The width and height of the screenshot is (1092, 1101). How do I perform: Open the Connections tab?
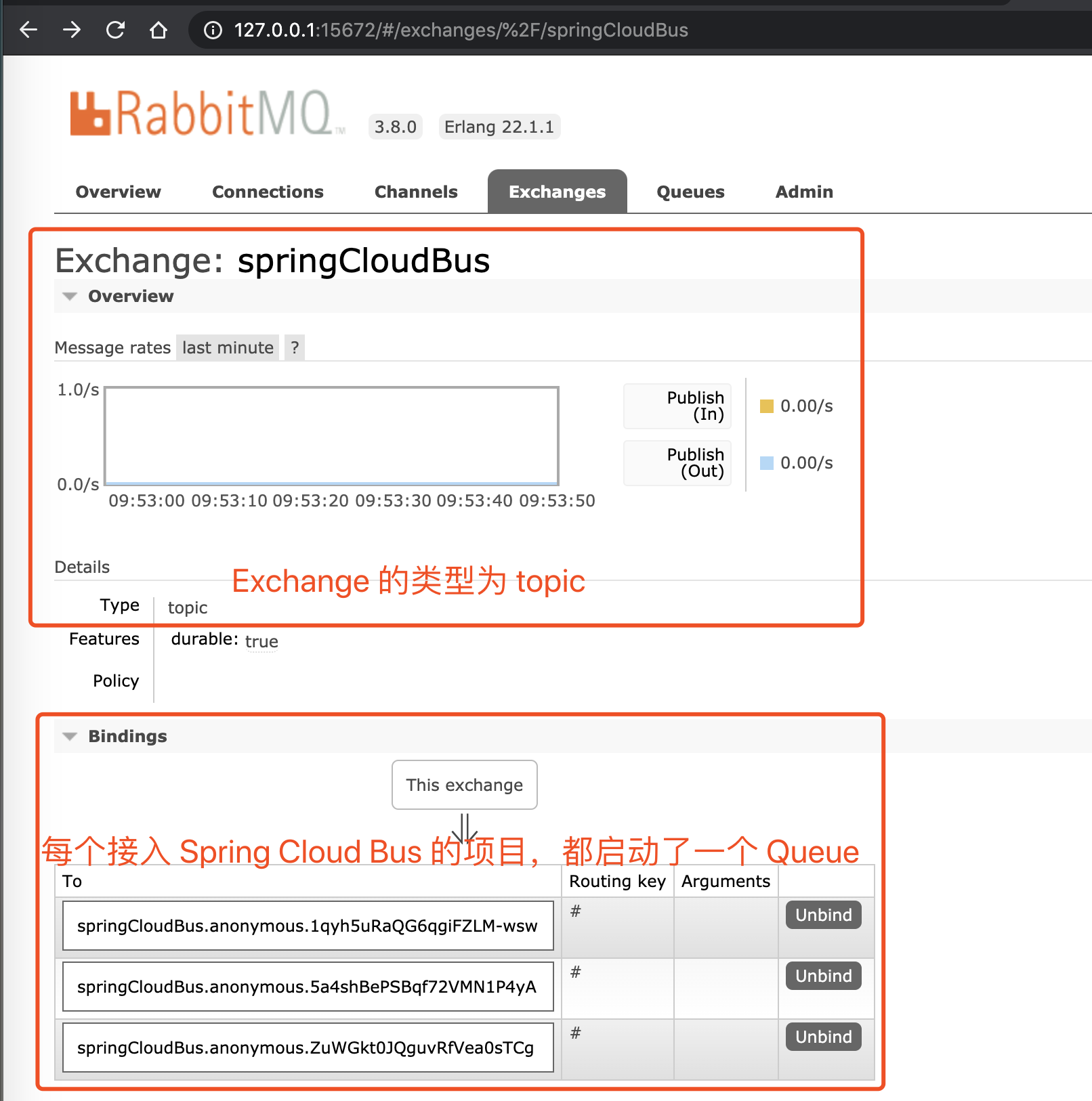(268, 192)
